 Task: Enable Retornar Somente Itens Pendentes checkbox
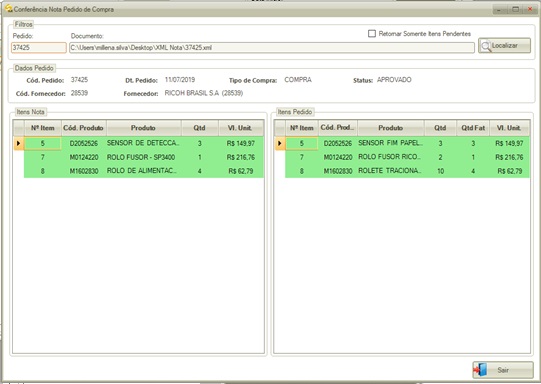[372, 34]
